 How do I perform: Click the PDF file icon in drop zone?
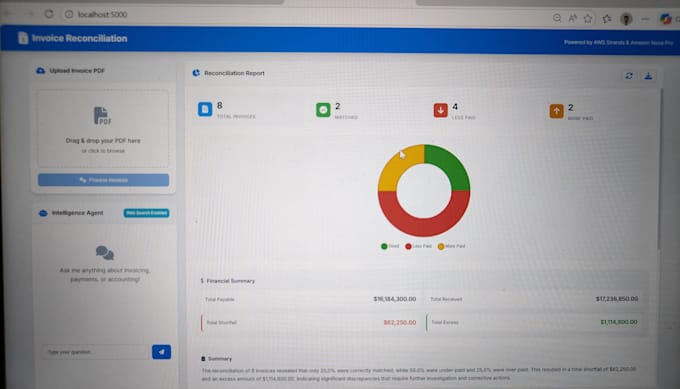[x=102, y=116]
